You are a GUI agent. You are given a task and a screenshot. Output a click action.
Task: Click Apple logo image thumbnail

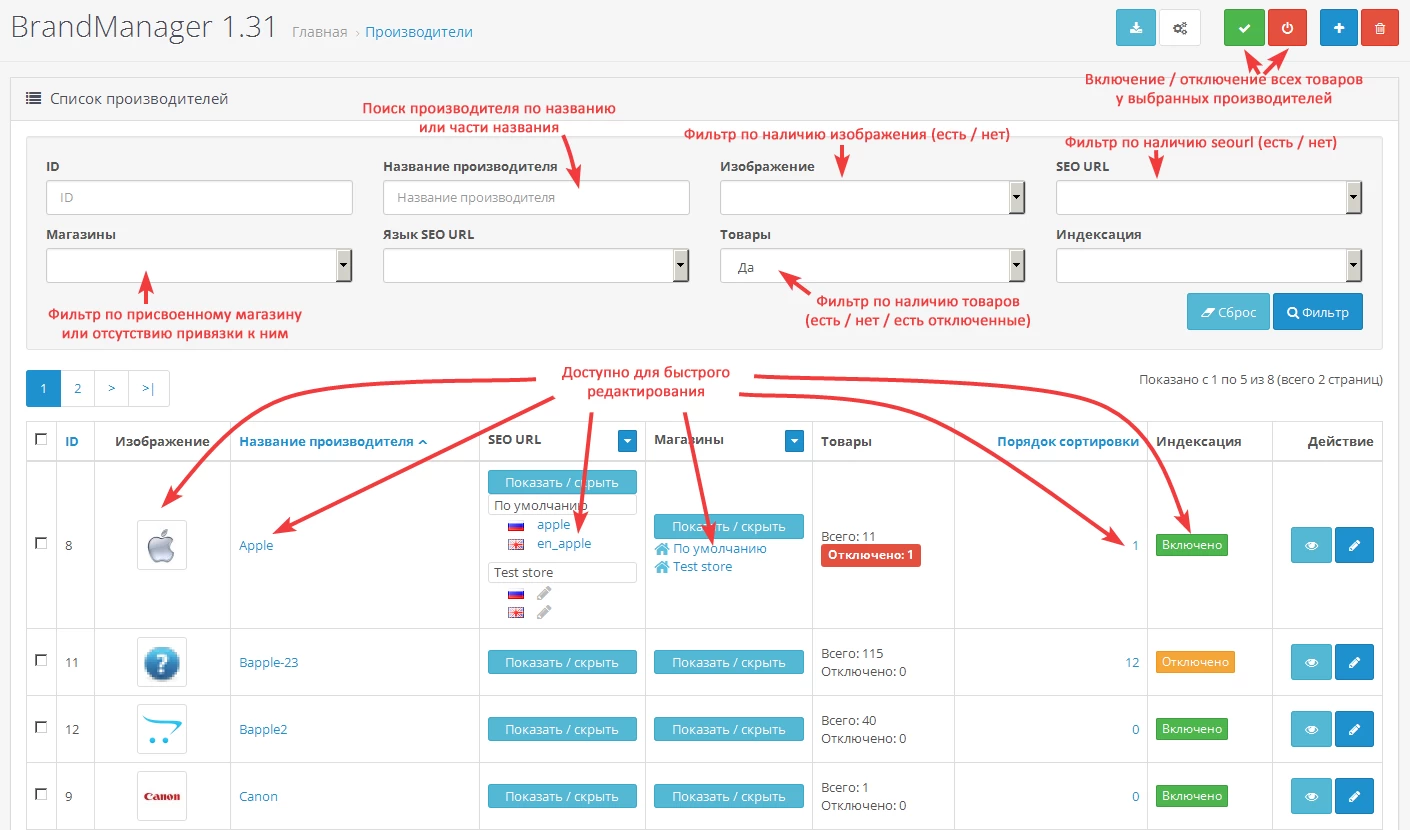(x=162, y=545)
